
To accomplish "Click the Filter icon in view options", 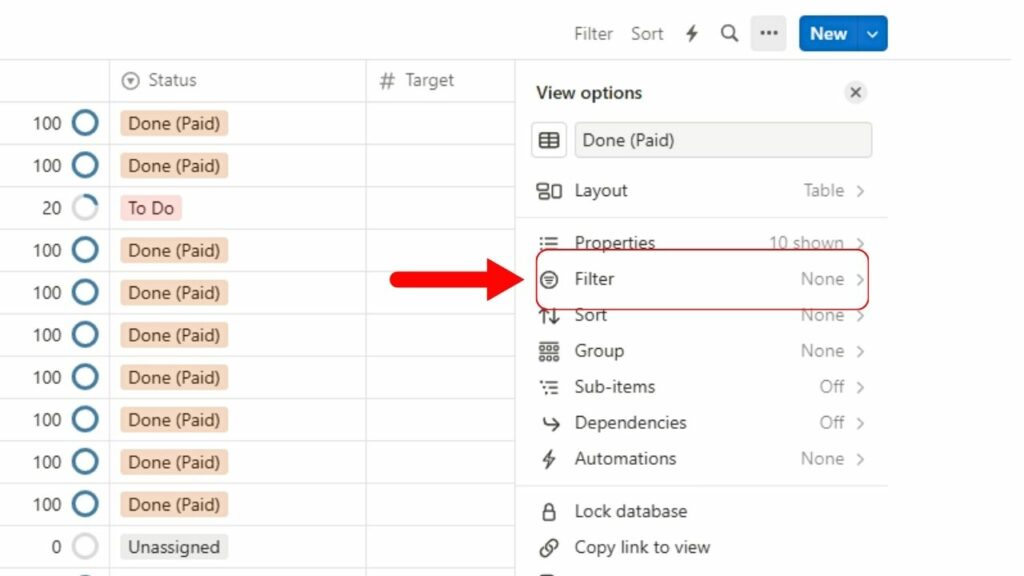I will click(548, 279).
